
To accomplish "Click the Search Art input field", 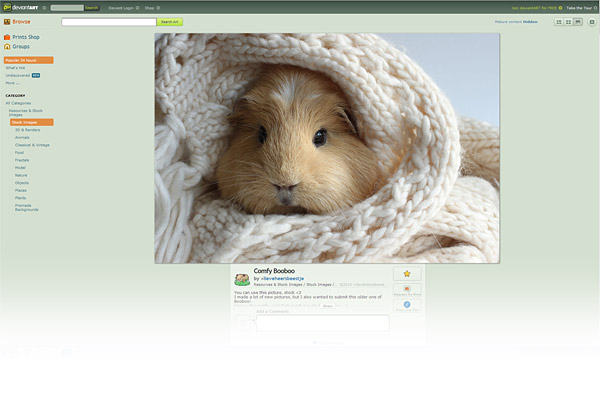I will pyautogui.click(x=108, y=21).
